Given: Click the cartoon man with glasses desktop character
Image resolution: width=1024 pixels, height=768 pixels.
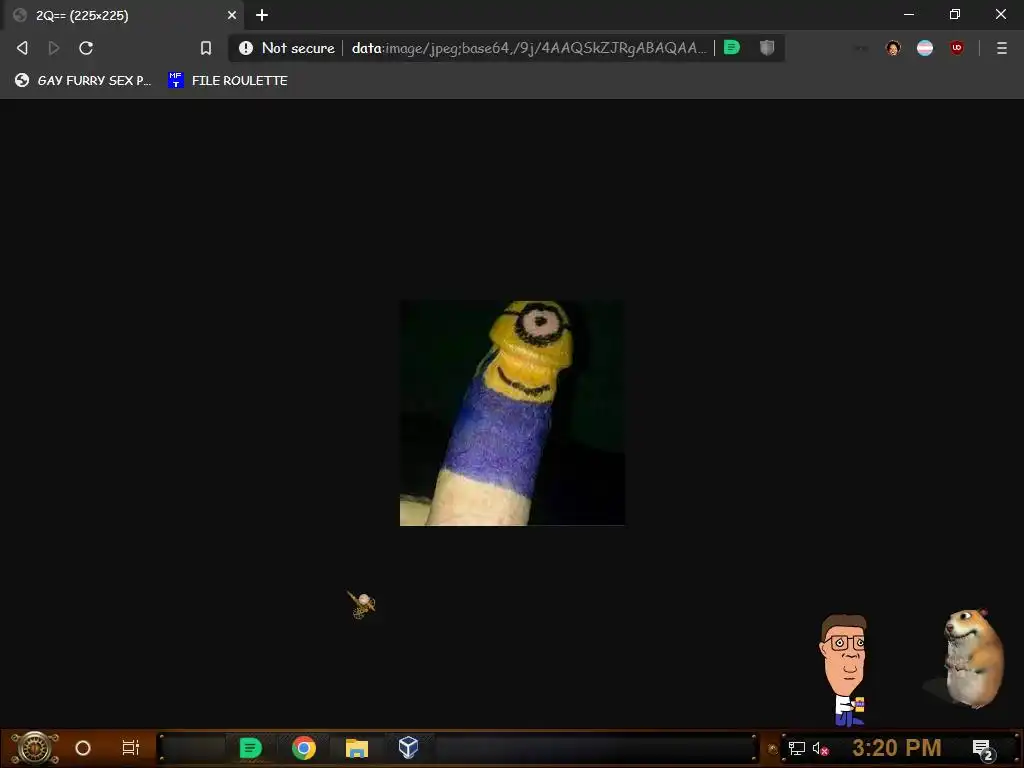Looking at the screenshot, I should tap(844, 669).
